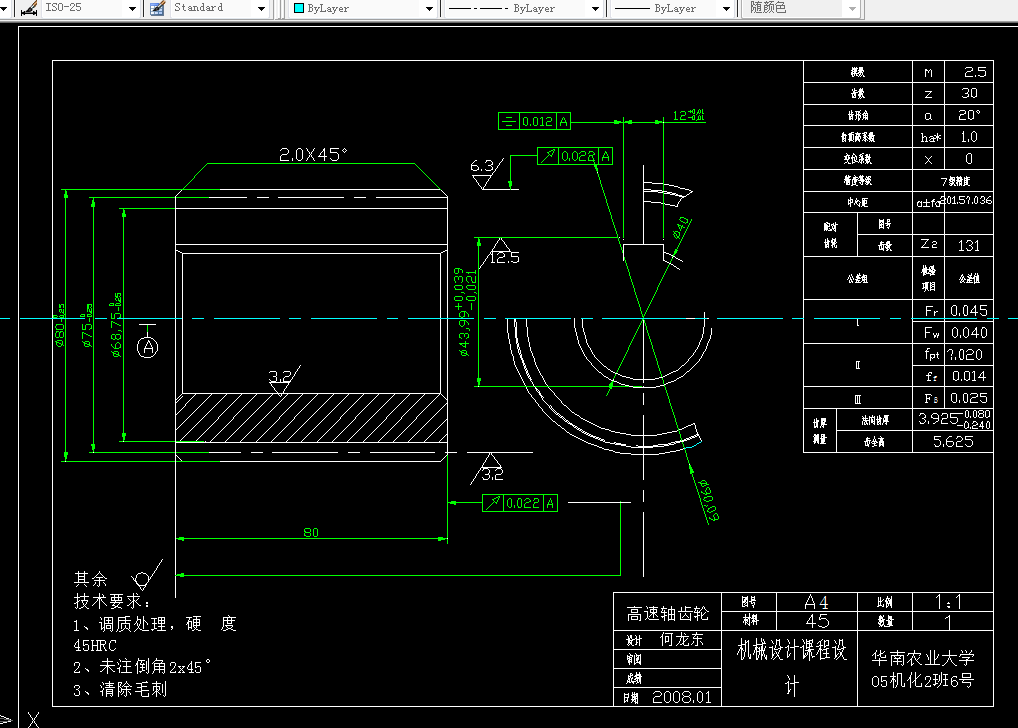Open the ByLayer color control dropdown

click(429, 8)
